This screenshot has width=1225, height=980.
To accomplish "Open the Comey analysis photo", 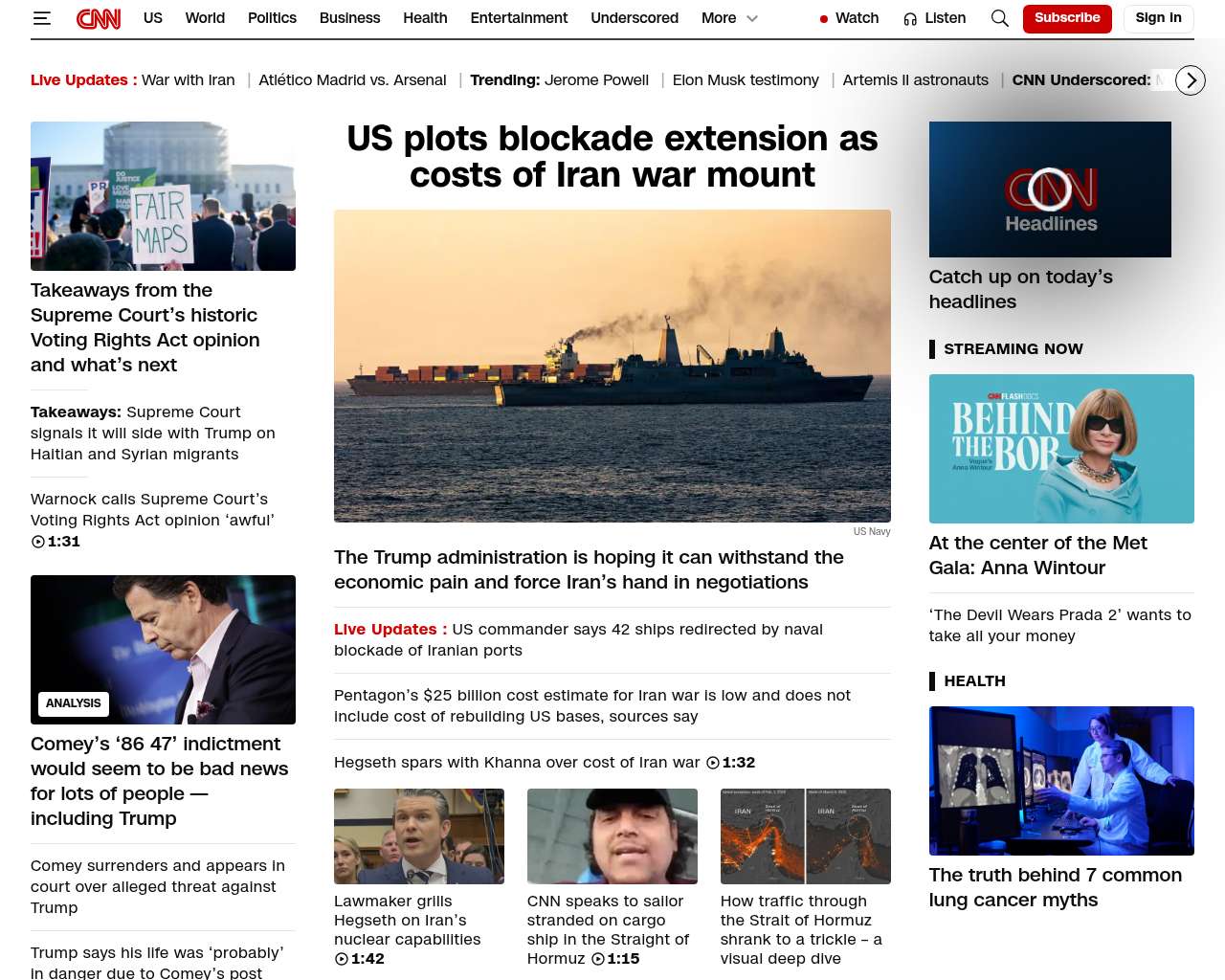I will 163,650.
